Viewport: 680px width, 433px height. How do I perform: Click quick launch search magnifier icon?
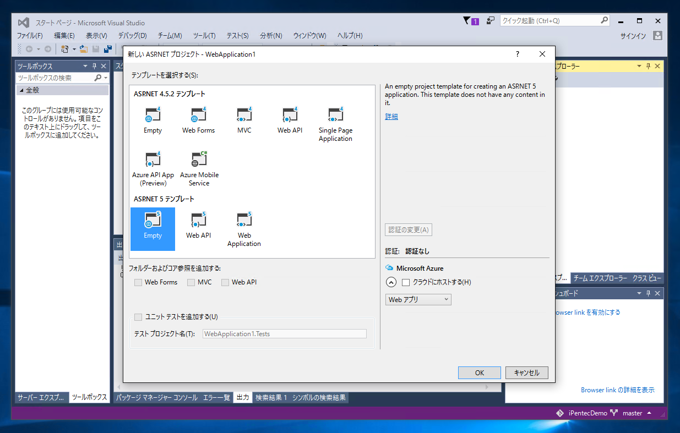pos(604,20)
